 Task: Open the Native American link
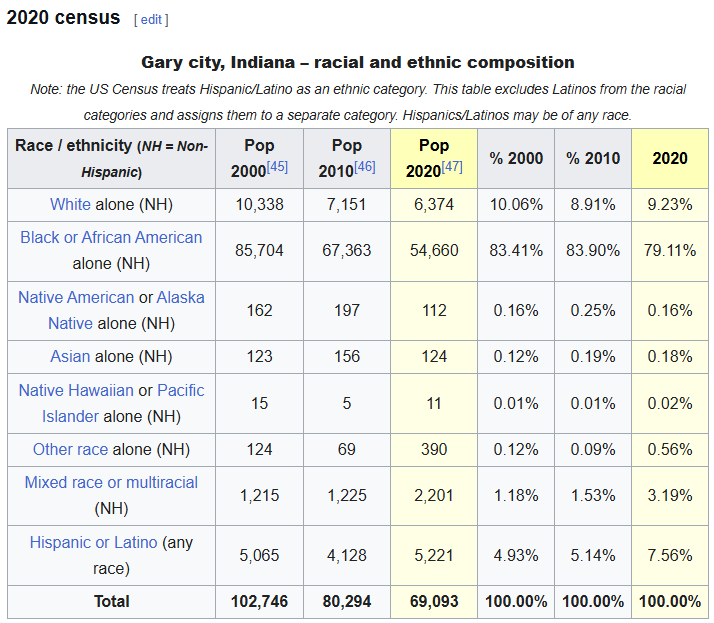tap(76, 297)
